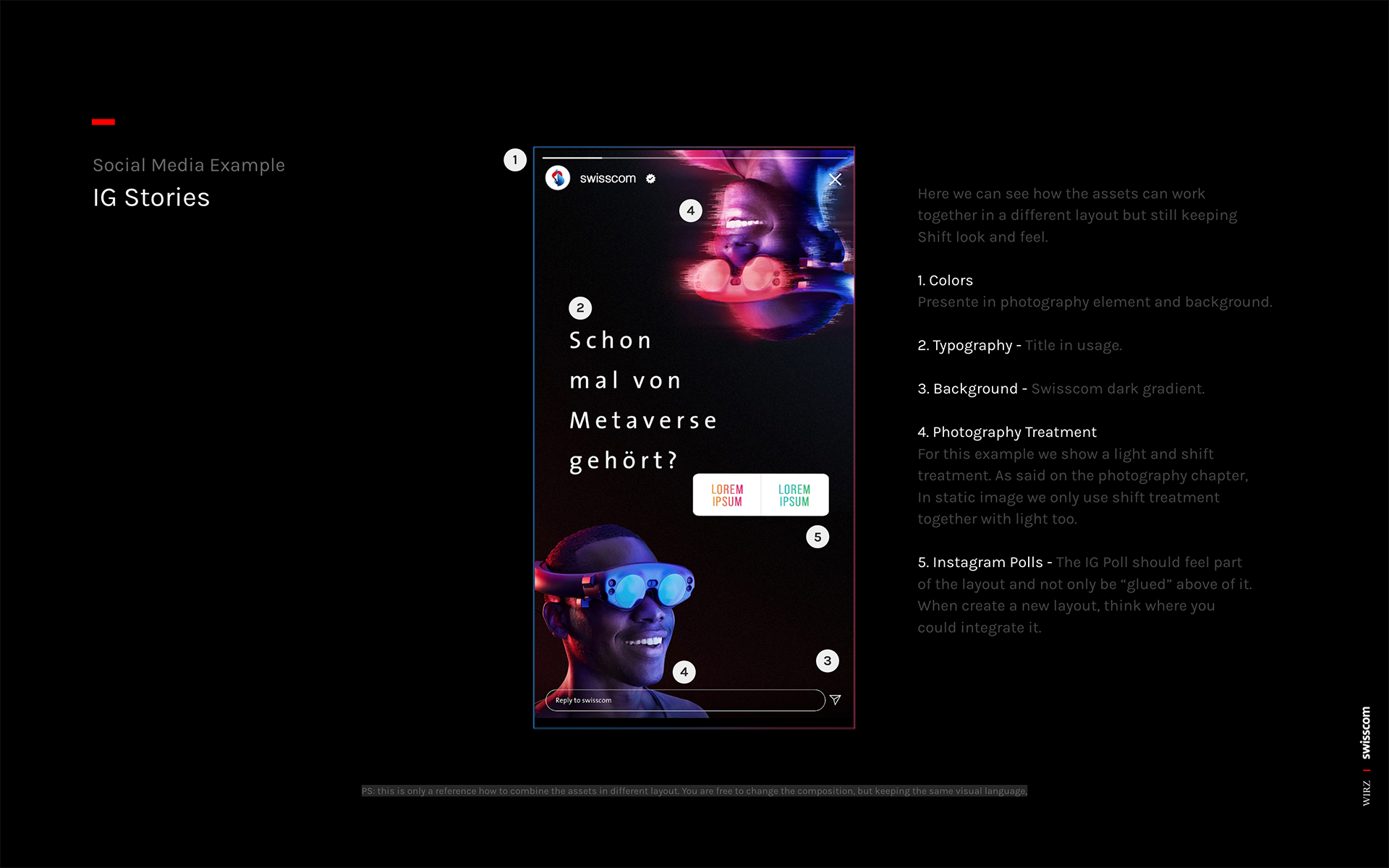Click annotation marker number 2 above title
The width and height of the screenshot is (1389, 868).
(580, 308)
